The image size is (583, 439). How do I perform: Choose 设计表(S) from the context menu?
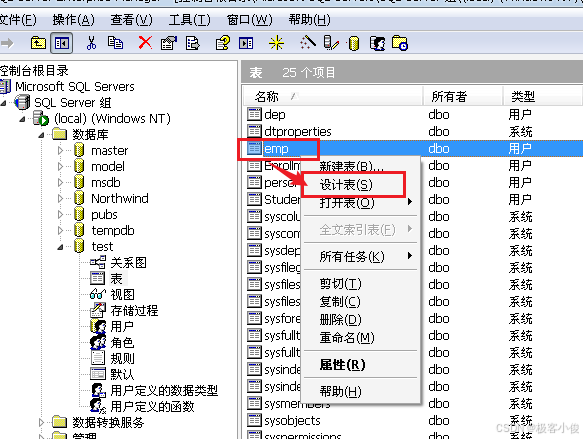[x=361, y=185]
